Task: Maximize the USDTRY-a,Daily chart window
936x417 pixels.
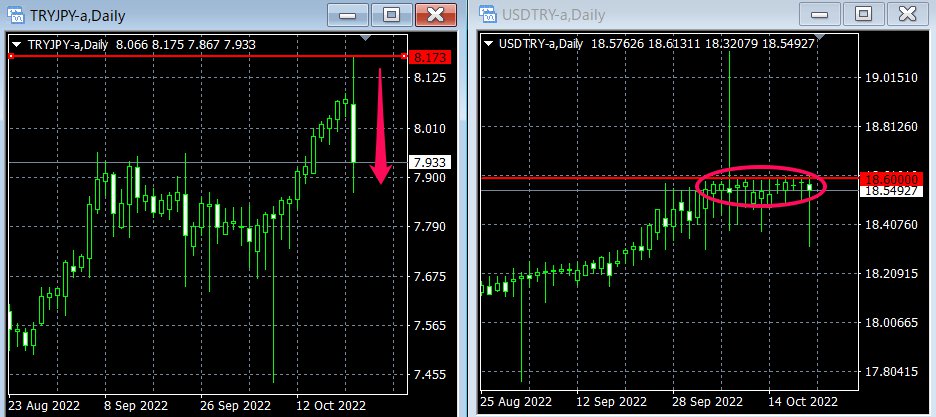Action: pyautogui.click(x=863, y=16)
